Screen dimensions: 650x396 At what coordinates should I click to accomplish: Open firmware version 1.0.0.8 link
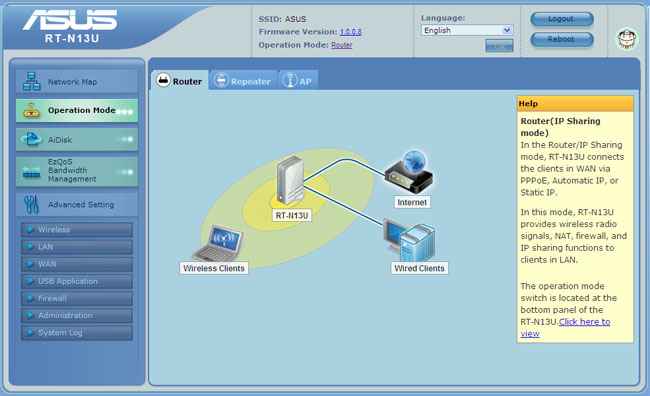pos(351,32)
